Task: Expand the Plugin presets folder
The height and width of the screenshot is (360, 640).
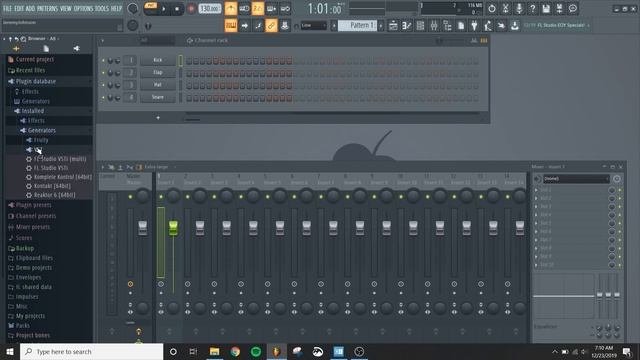Action: (x=33, y=205)
